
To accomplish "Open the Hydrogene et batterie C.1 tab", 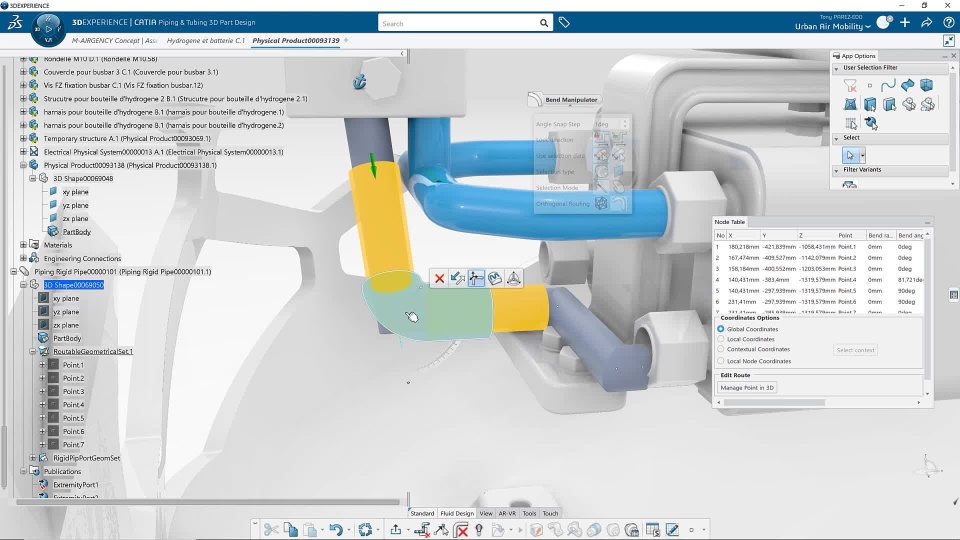I will (x=206, y=40).
